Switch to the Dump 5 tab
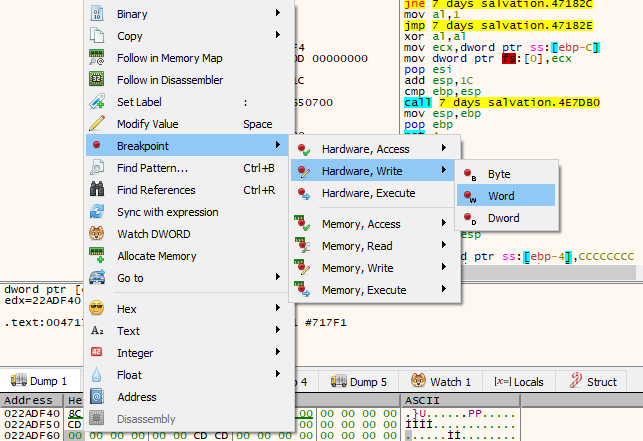 click(x=357, y=382)
